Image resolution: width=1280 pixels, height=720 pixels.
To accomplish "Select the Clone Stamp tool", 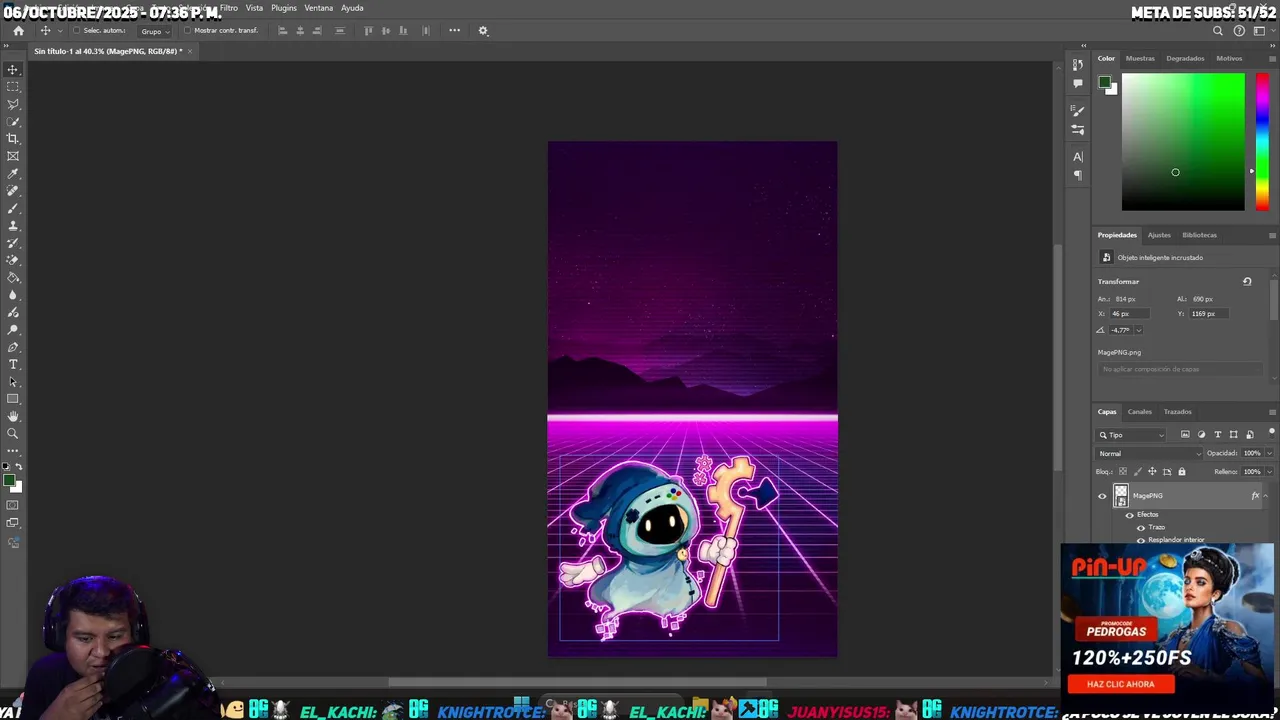I will point(13,226).
